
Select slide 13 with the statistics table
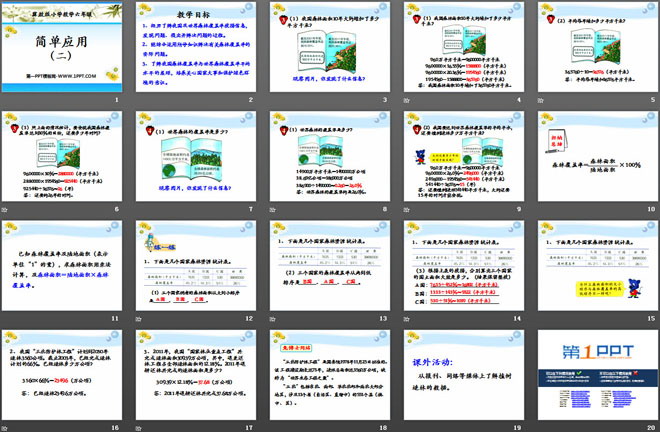pyautogui.click(x=329, y=268)
